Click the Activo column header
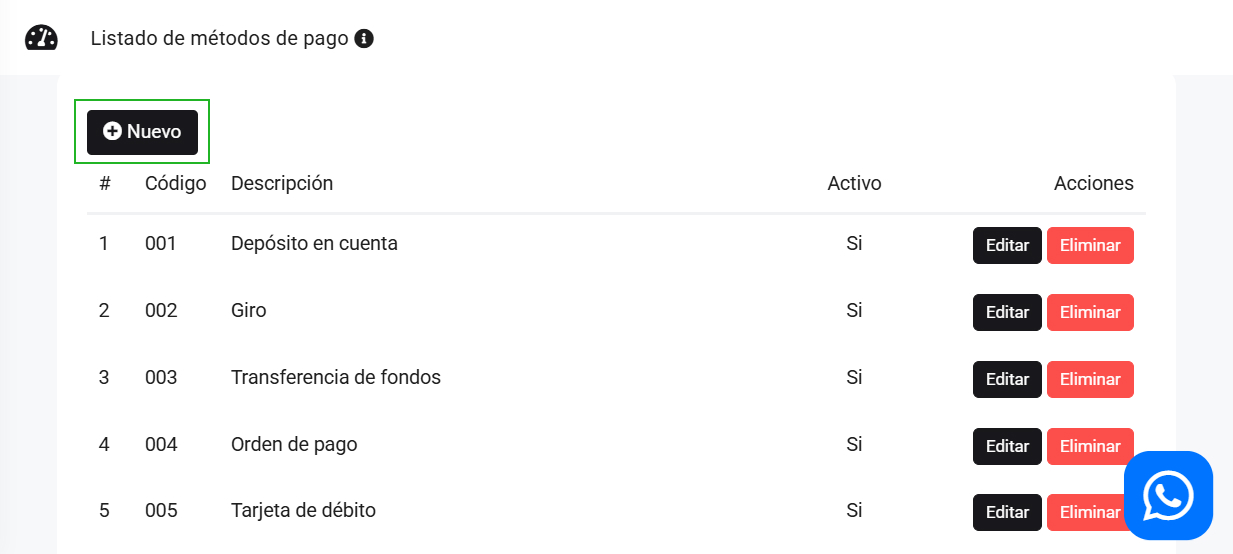Viewport: 1233px width, 554px height. click(854, 183)
